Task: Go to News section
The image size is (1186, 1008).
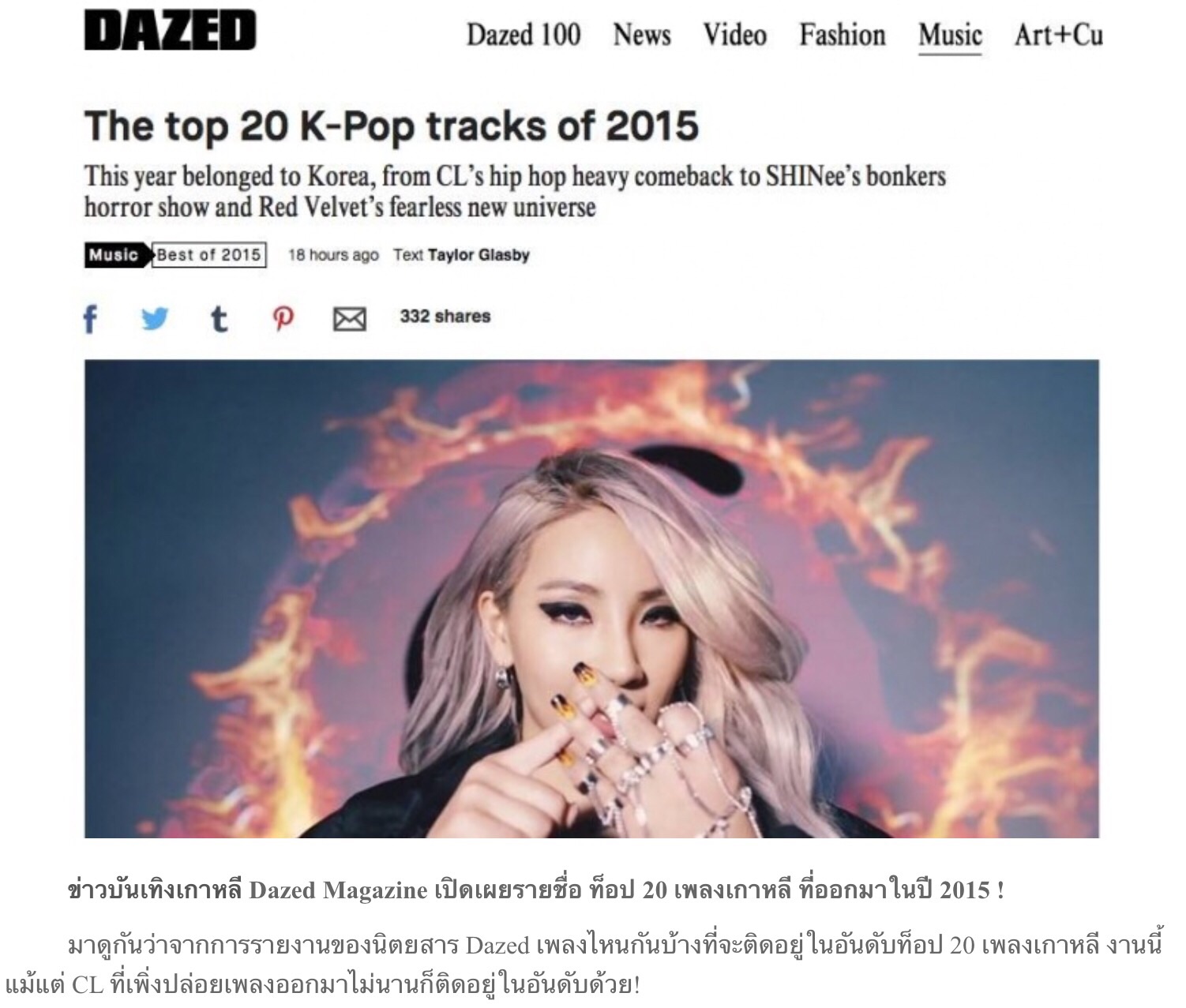Action: click(642, 35)
